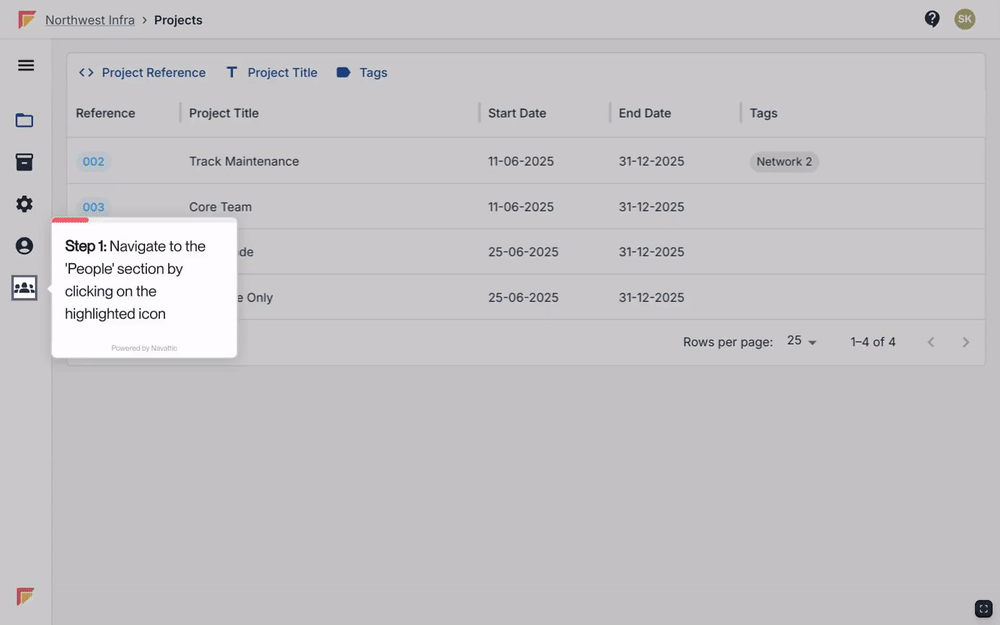The image size is (1000, 625).
Task: Click the 1–4 of 4 pagination text
Action: (872, 342)
